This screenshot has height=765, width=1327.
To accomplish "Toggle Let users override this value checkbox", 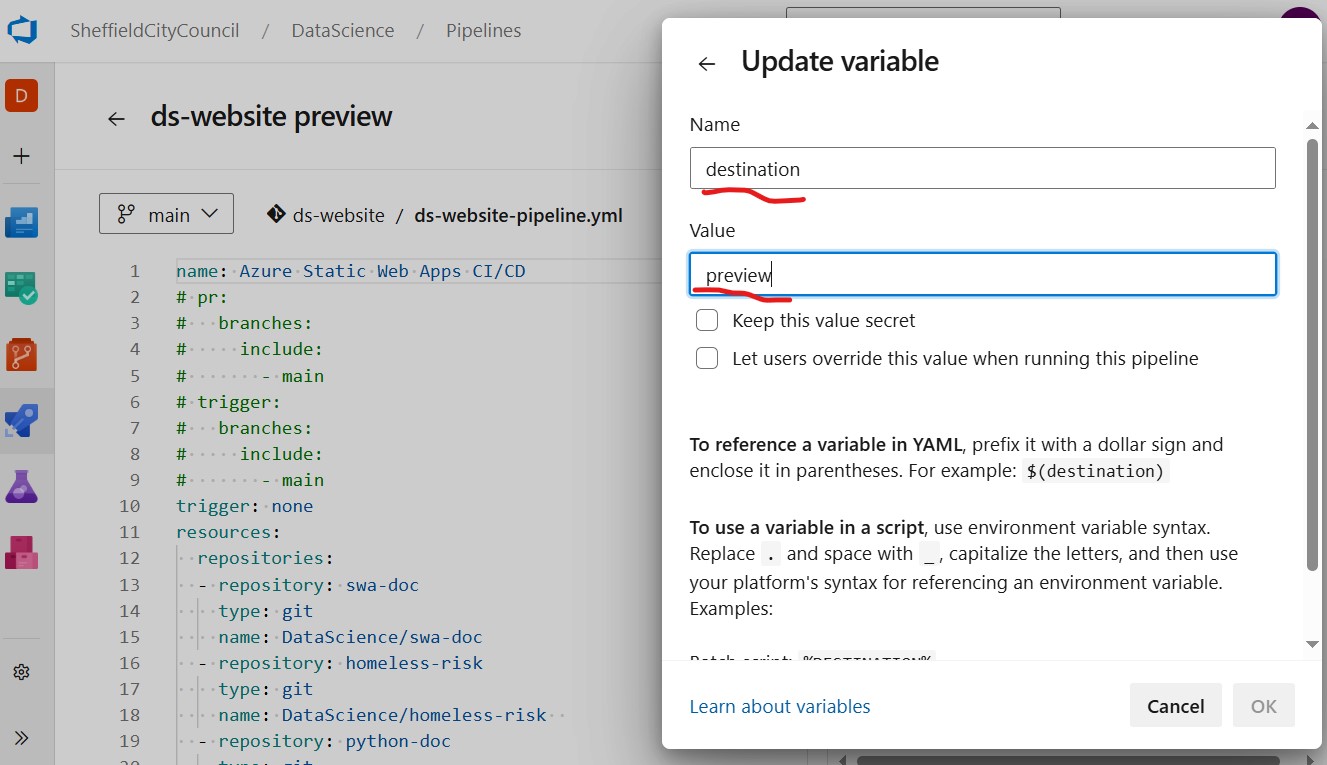I will 707,358.
